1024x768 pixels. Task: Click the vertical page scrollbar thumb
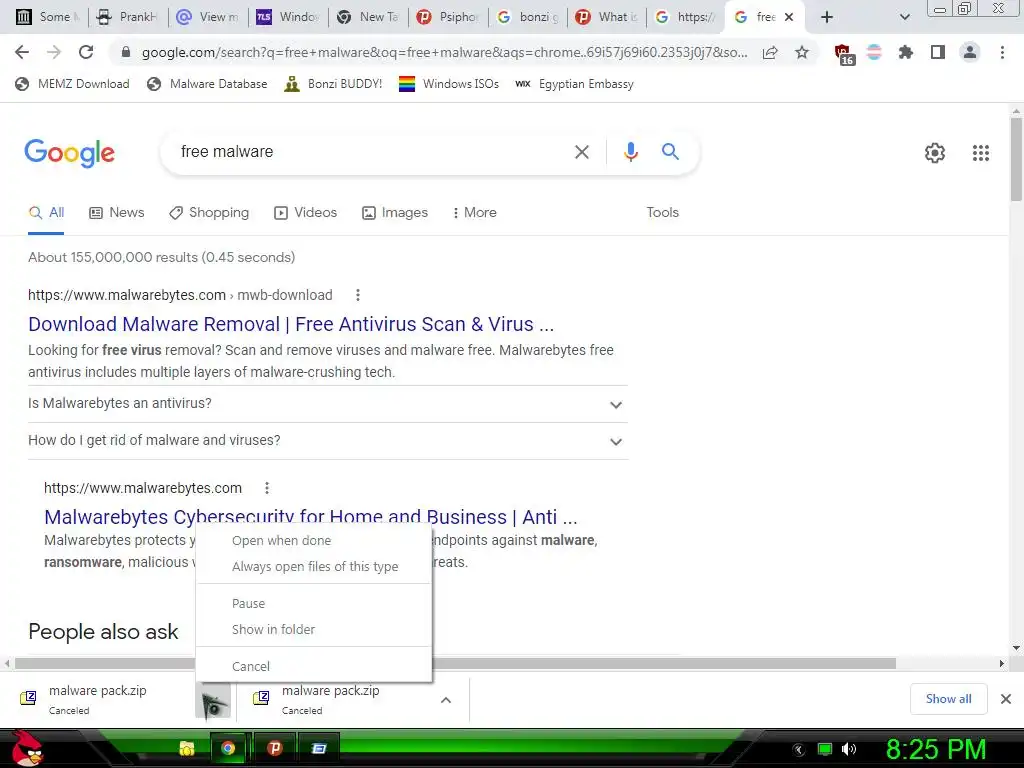[x=1016, y=160]
